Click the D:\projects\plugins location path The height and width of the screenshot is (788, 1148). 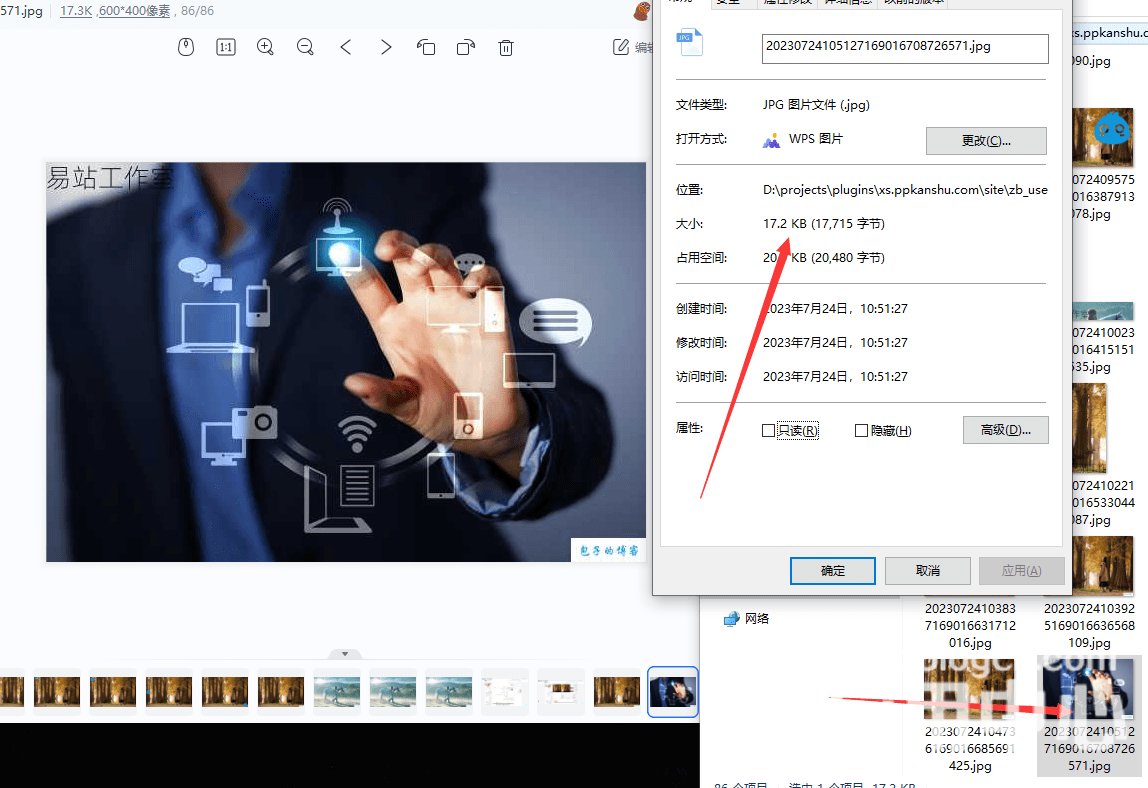tap(905, 190)
